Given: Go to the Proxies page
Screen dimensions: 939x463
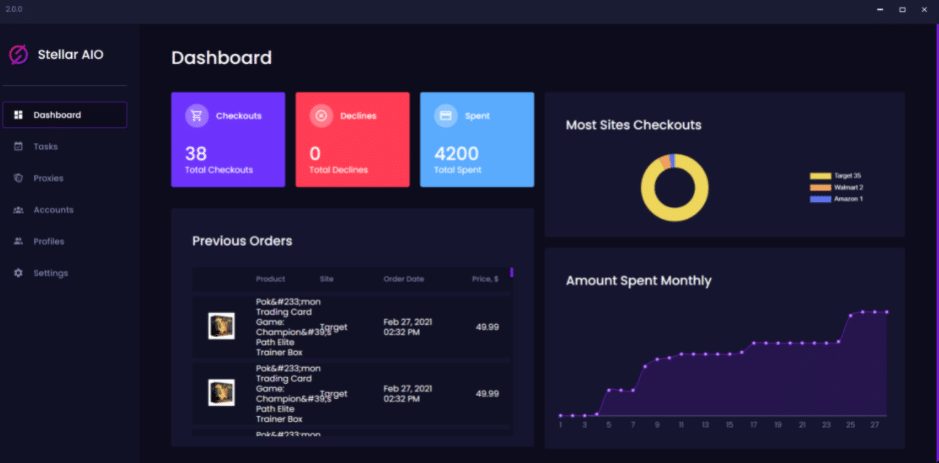Looking at the screenshot, I should coord(65,178).
